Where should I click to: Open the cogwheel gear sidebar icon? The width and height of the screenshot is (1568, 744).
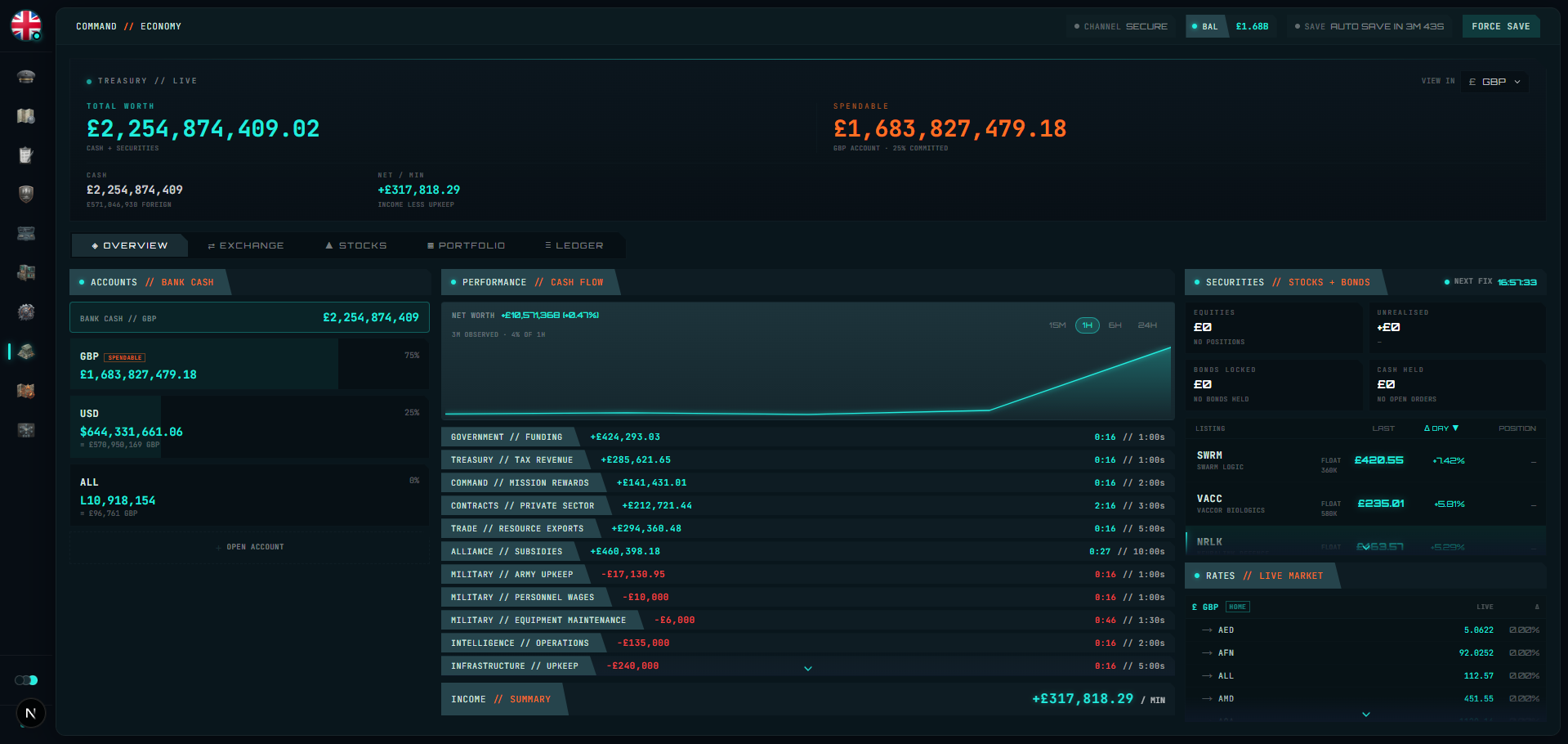tap(26, 312)
